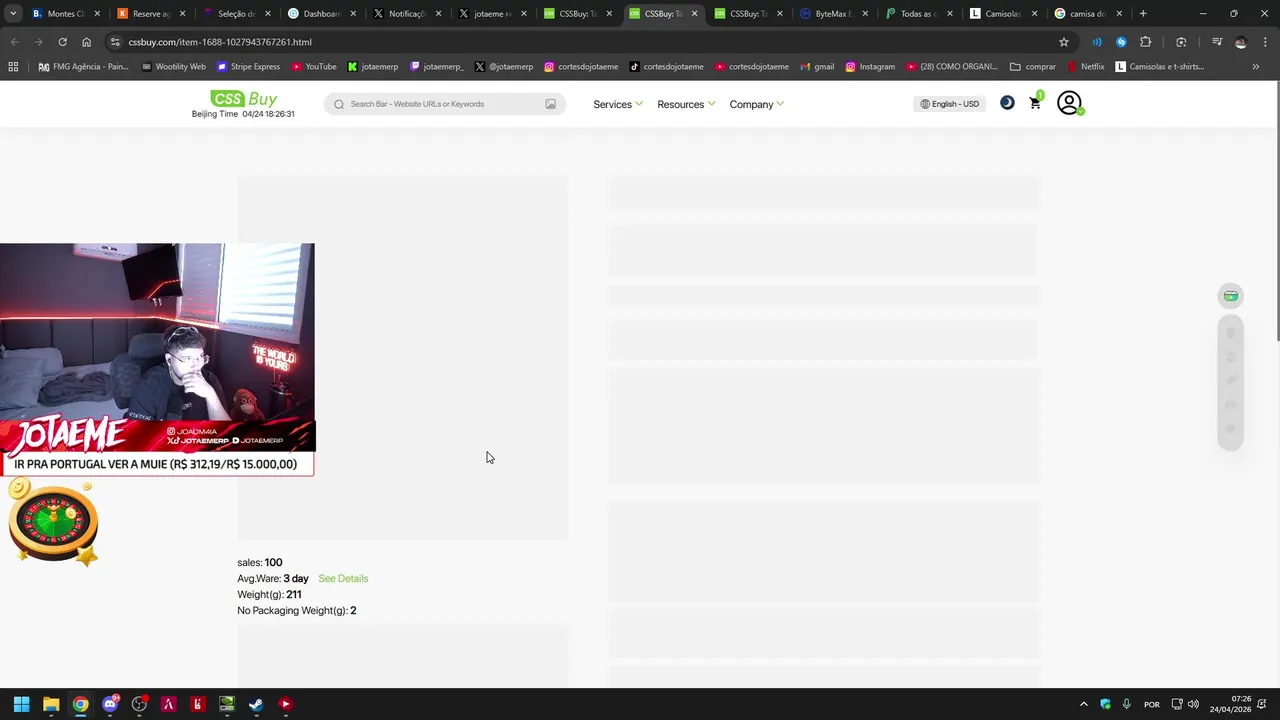Viewport: 1280px width, 720px height.
Task: Reload the page
Action: 62,42
